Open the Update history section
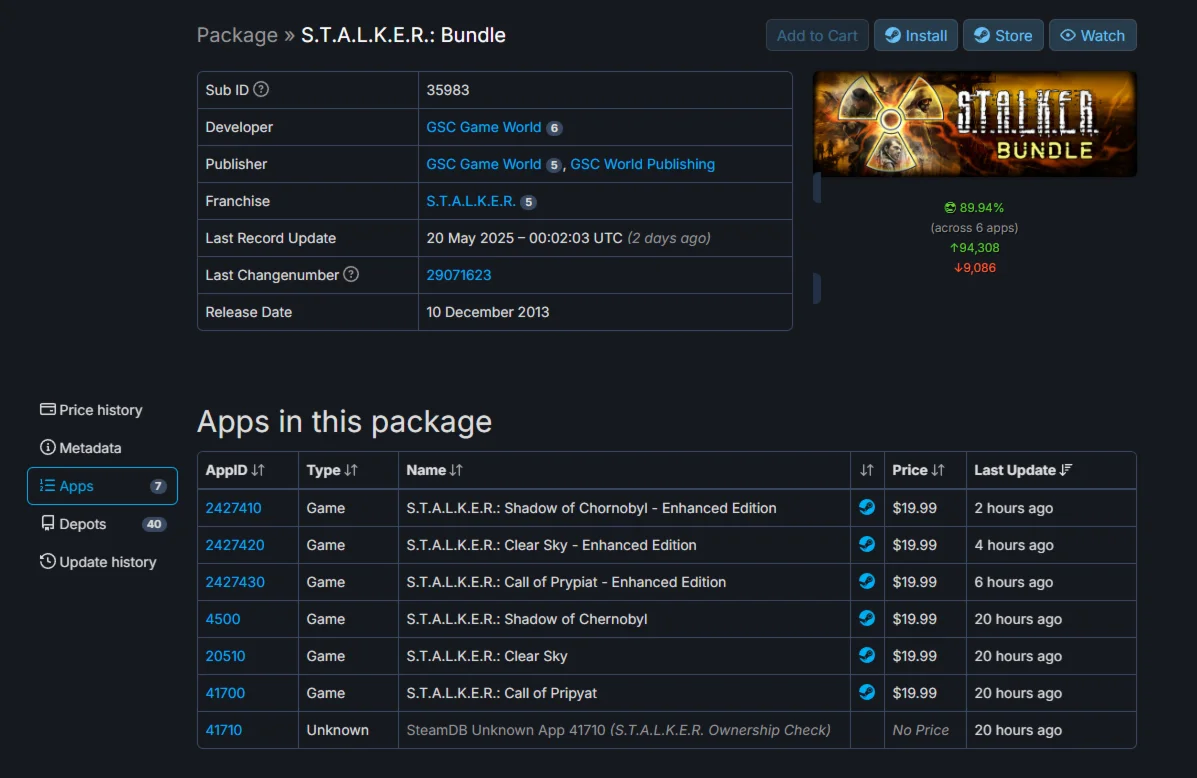The height and width of the screenshot is (778, 1197). 98,562
